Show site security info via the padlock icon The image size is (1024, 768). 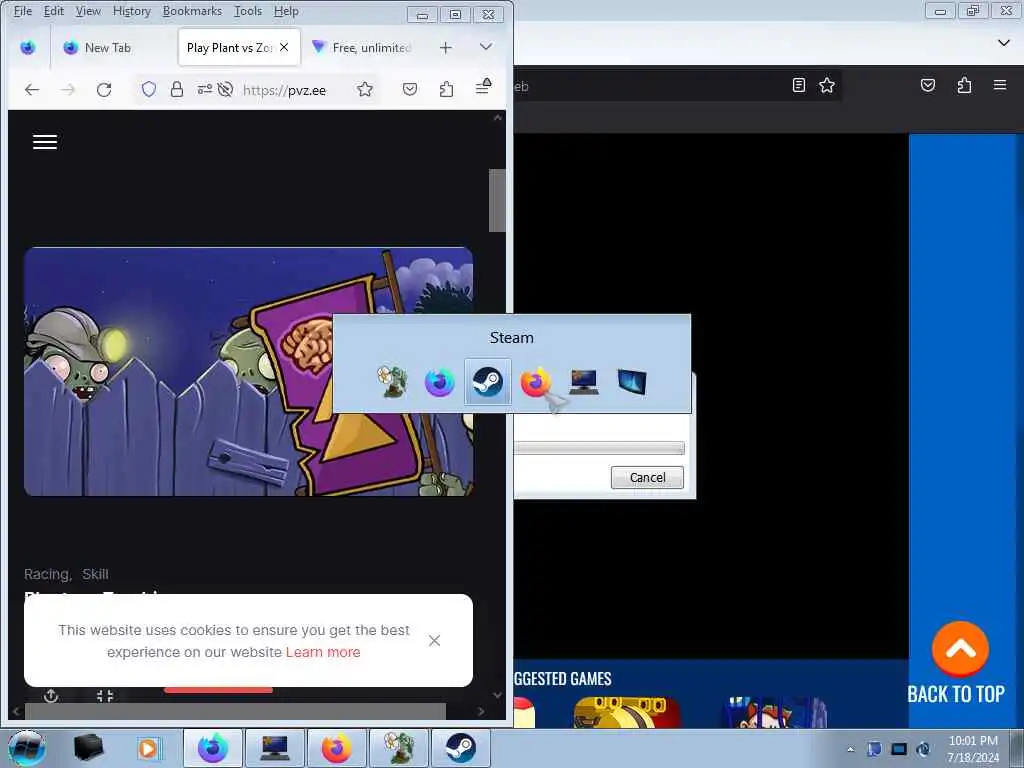tap(176, 89)
